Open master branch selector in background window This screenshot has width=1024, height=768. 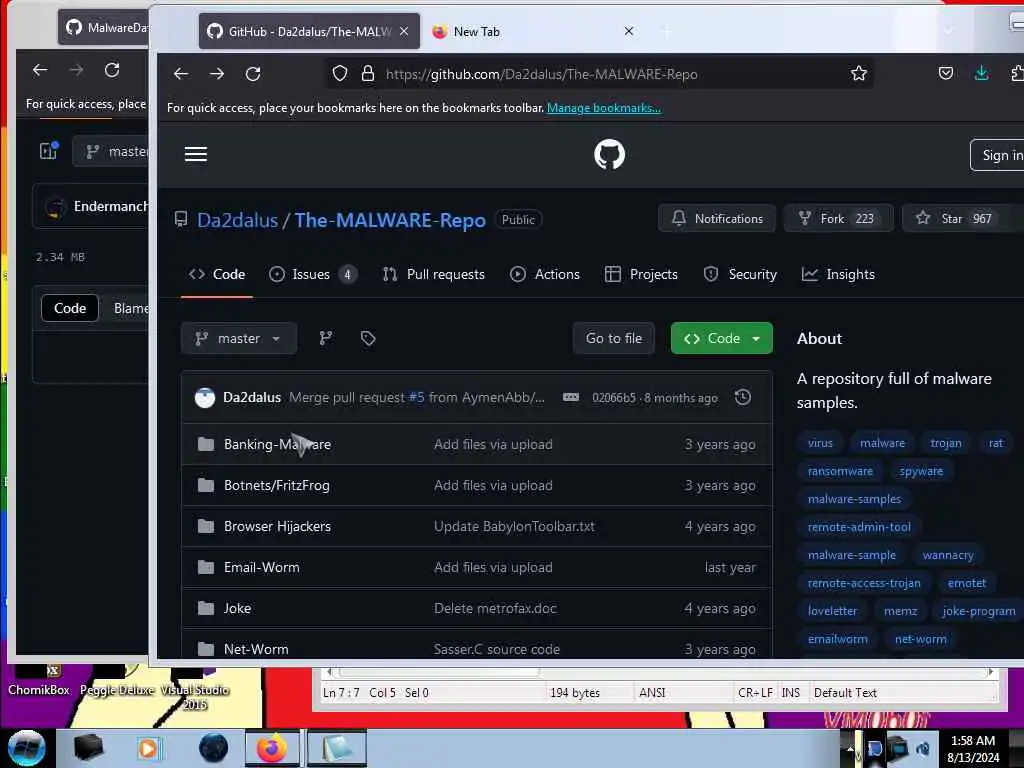[x=111, y=152]
